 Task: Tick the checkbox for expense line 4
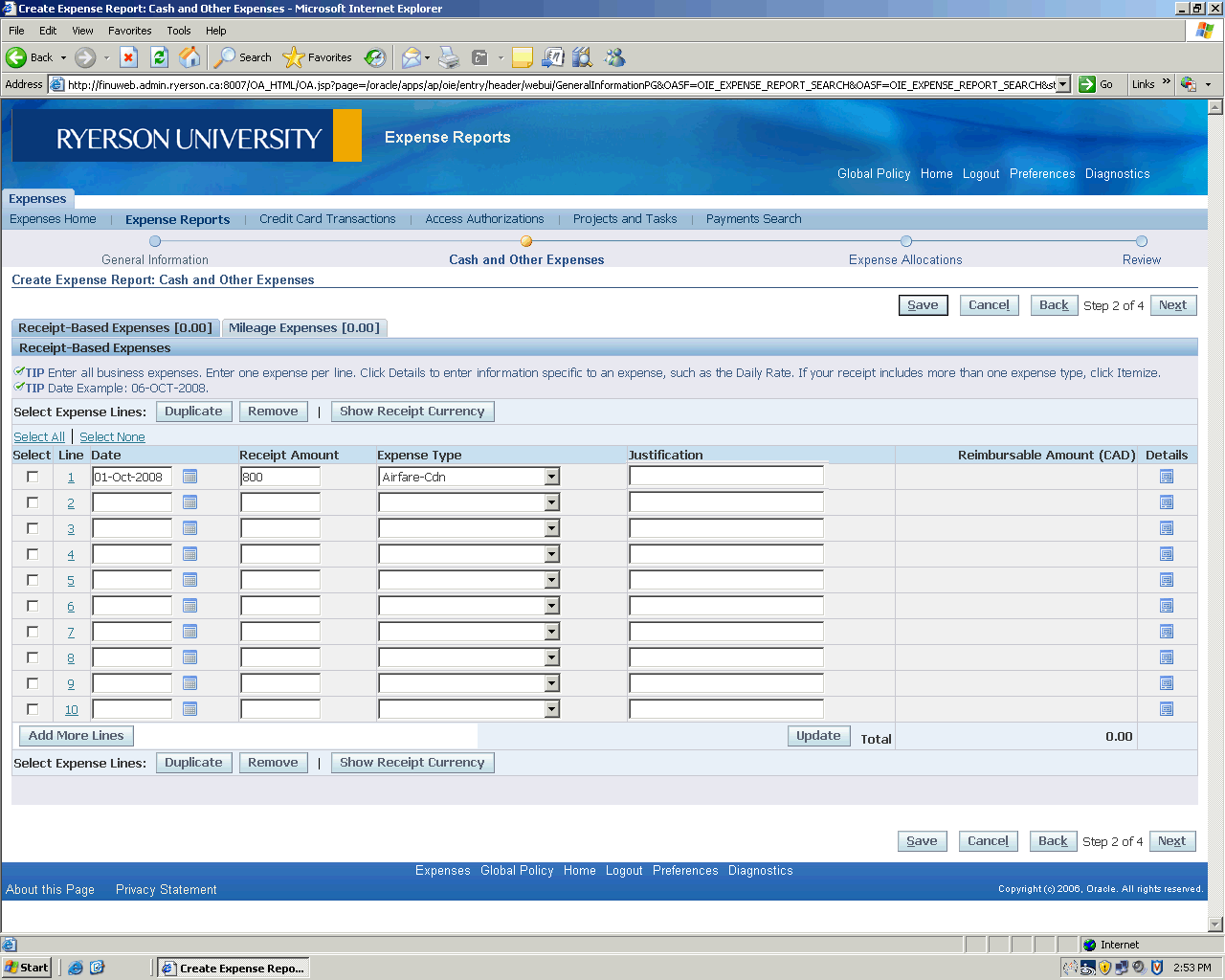point(33,554)
